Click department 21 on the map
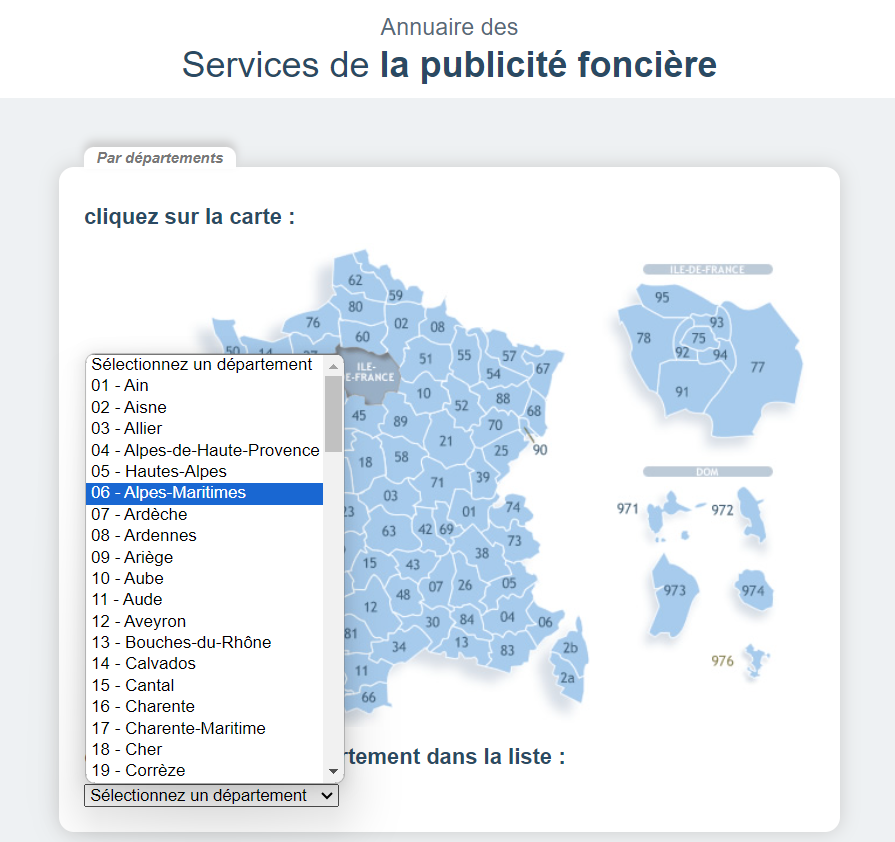The image size is (895, 842). pos(446,441)
